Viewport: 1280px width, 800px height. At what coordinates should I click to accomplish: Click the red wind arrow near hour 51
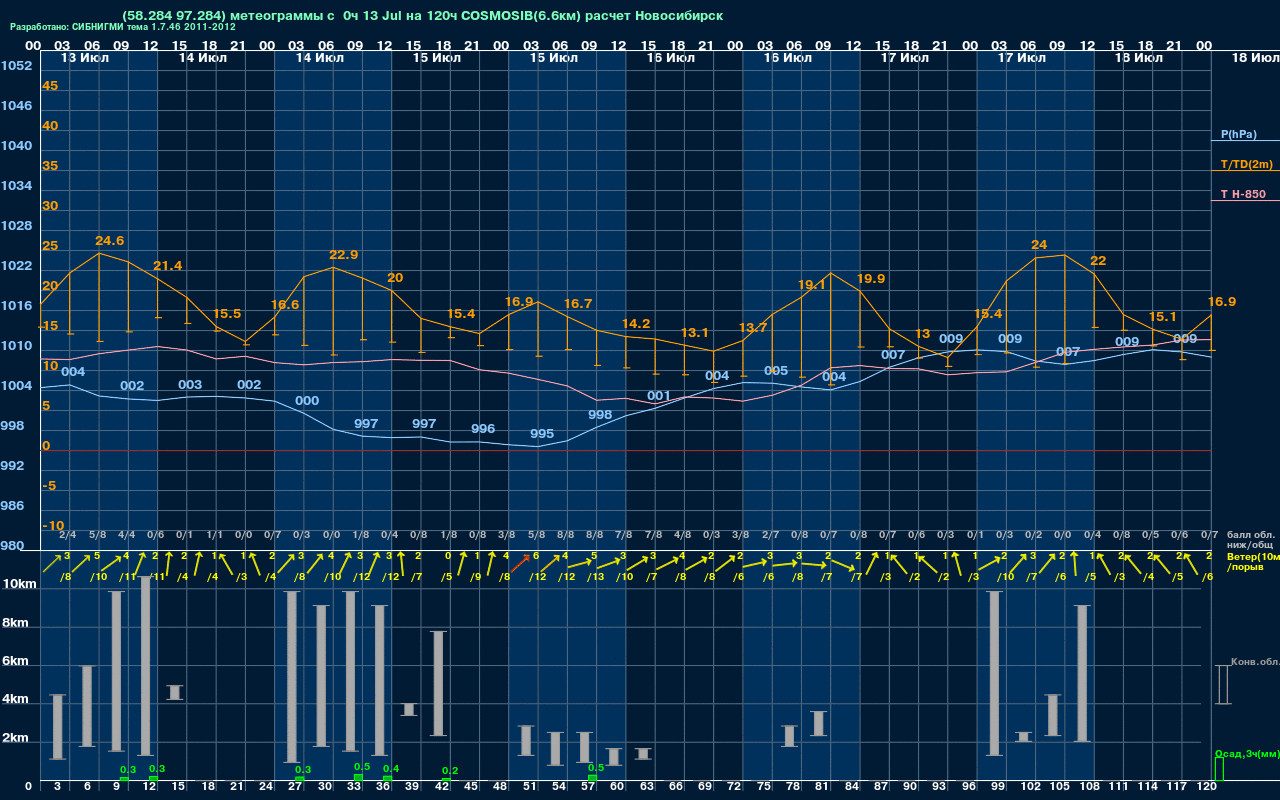point(520,566)
